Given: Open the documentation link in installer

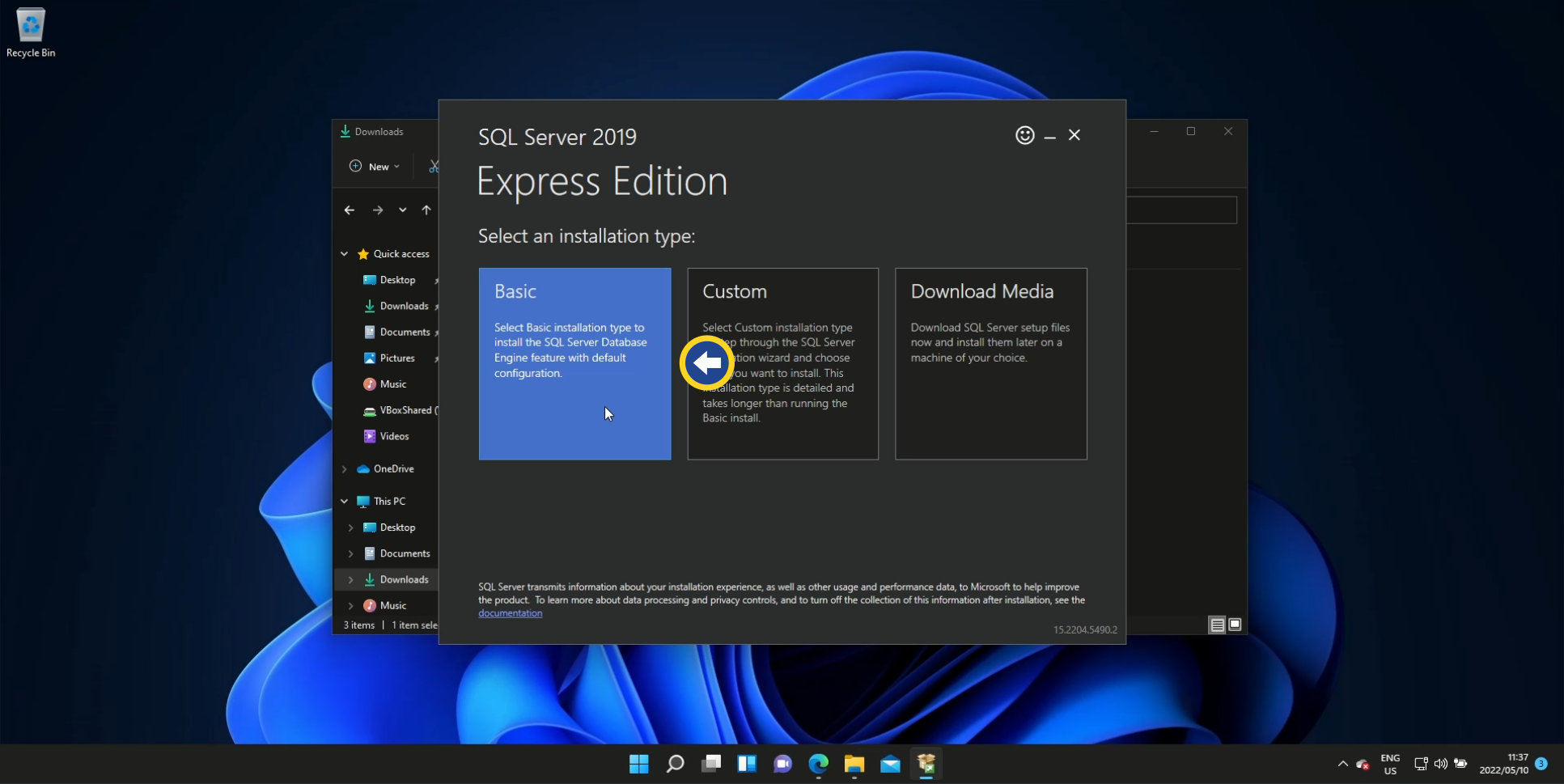Looking at the screenshot, I should coord(510,613).
